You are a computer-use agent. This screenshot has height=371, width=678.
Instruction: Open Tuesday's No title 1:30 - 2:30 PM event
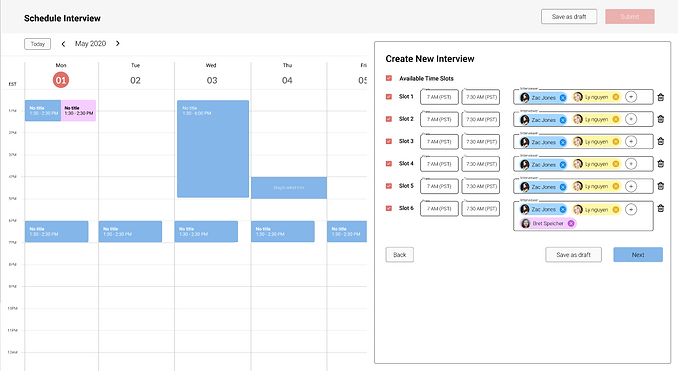(130, 231)
